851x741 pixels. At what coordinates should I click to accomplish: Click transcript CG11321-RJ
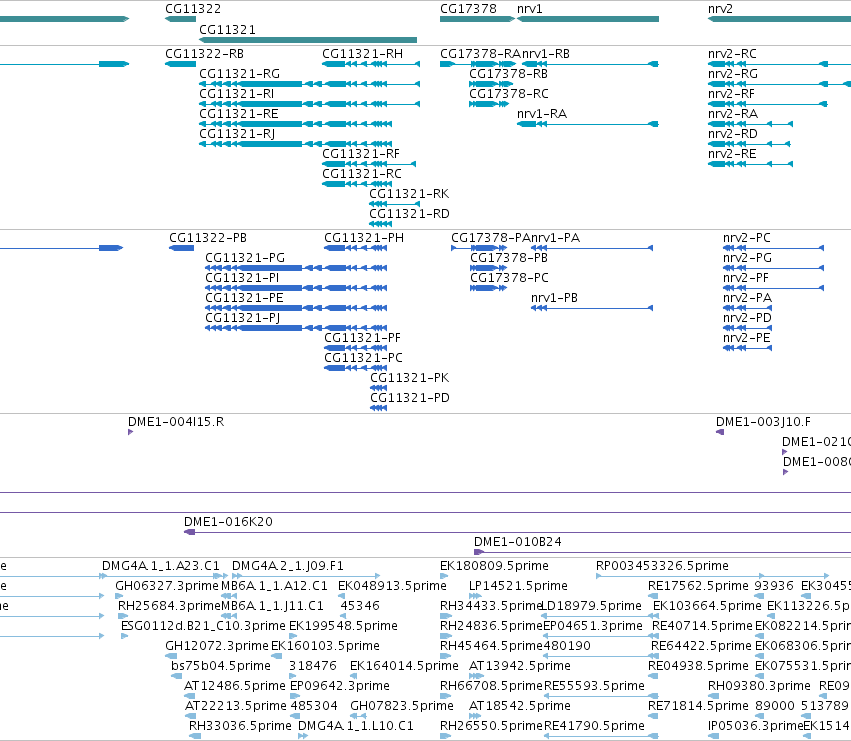(x=295, y=144)
